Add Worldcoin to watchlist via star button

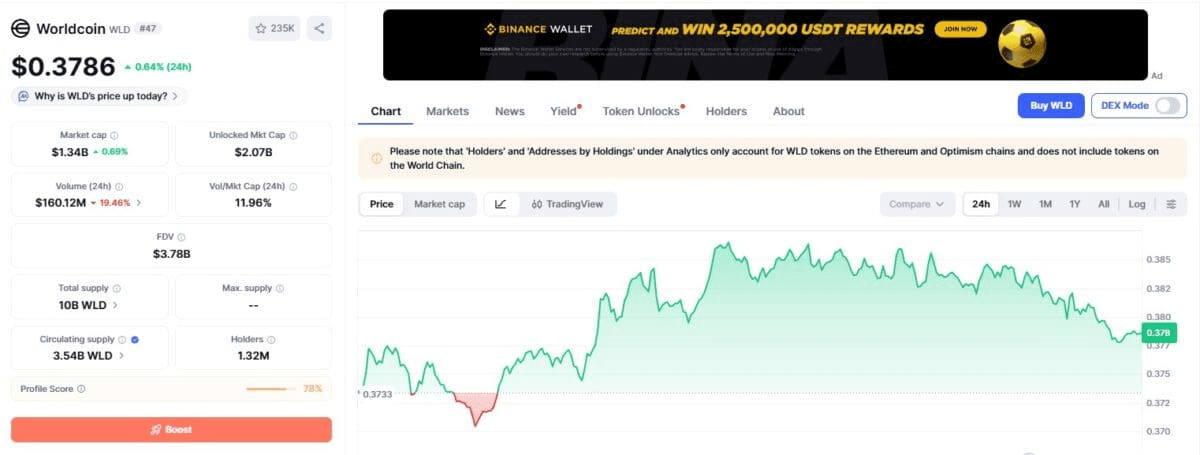click(275, 28)
